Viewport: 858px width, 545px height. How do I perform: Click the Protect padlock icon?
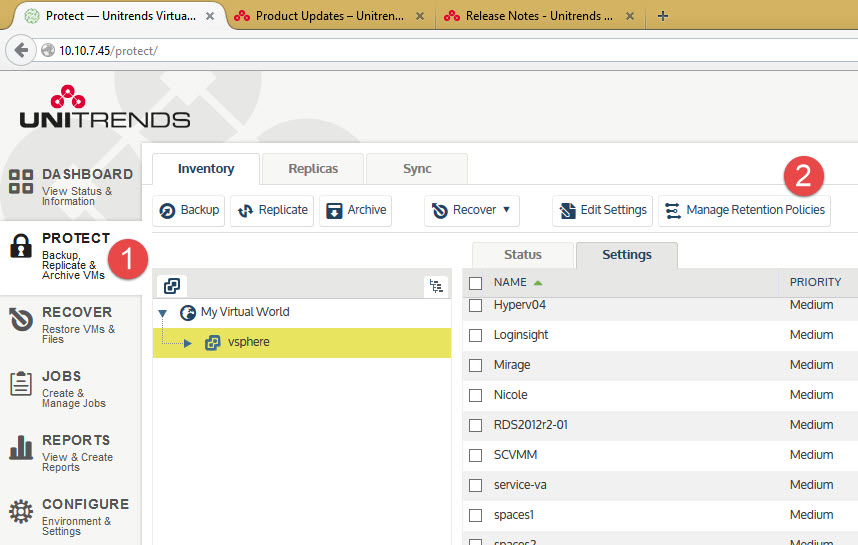tap(21, 246)
